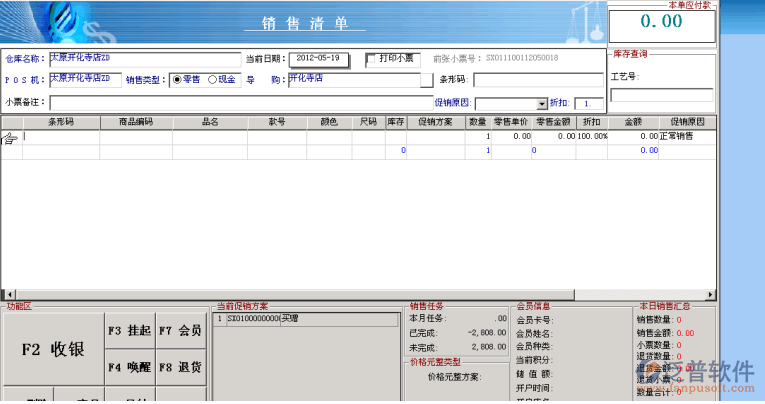This screenshot has height=404, width=765.
Task: Click the 销售清单 title heading
Action: (x=305, y=23)
